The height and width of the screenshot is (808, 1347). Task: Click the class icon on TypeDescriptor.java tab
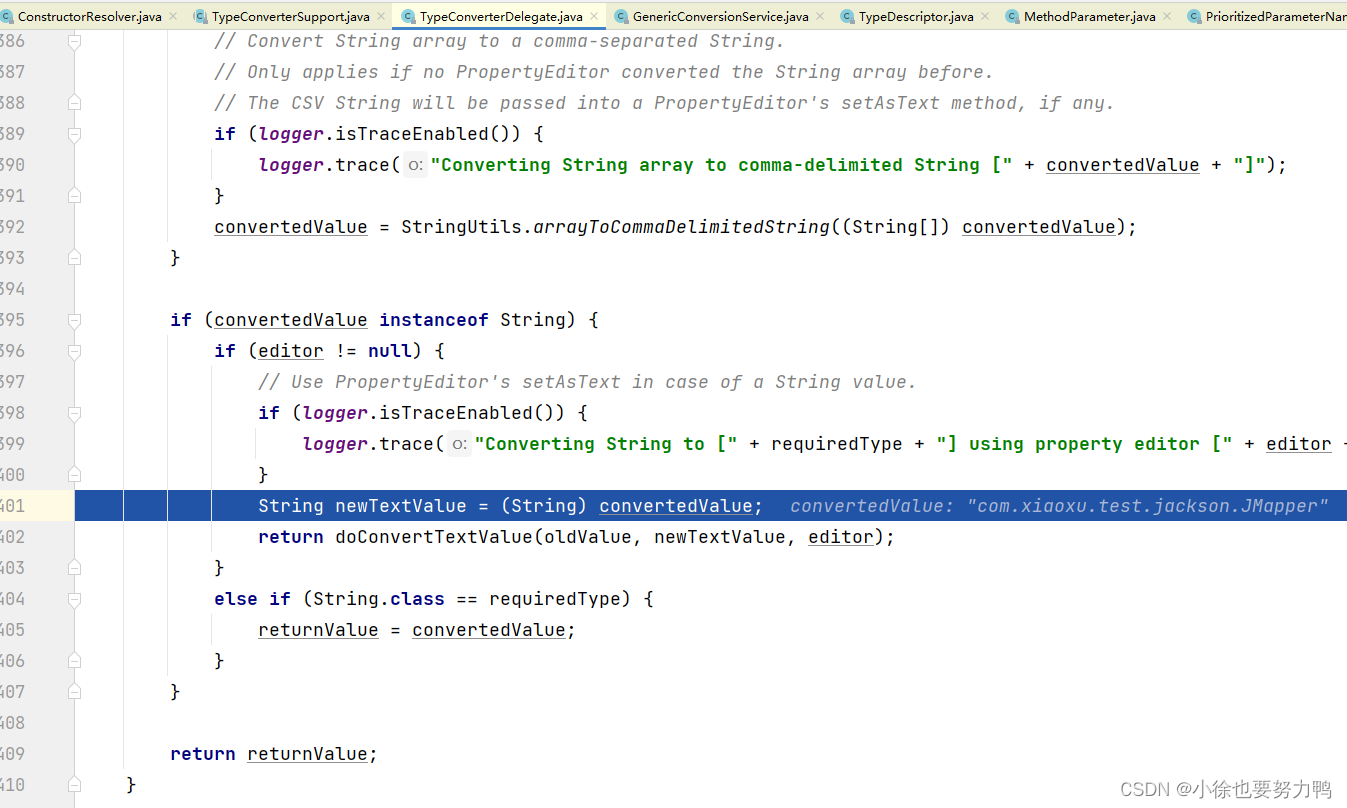848,17
